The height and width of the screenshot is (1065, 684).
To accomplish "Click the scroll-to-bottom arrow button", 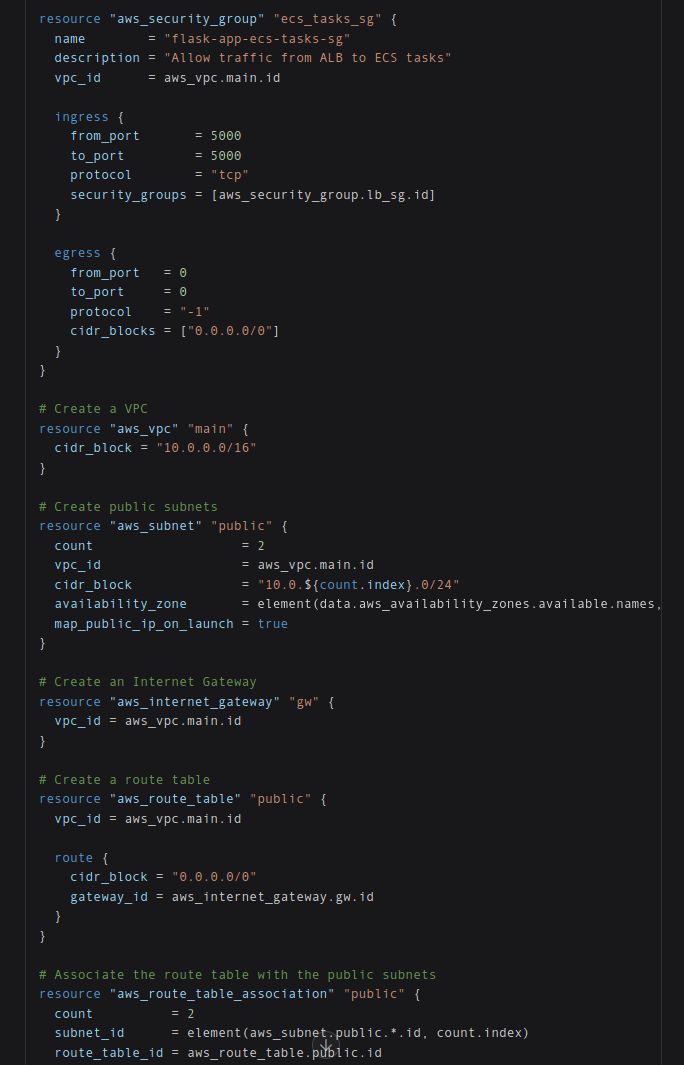I will coord(326,1045).
